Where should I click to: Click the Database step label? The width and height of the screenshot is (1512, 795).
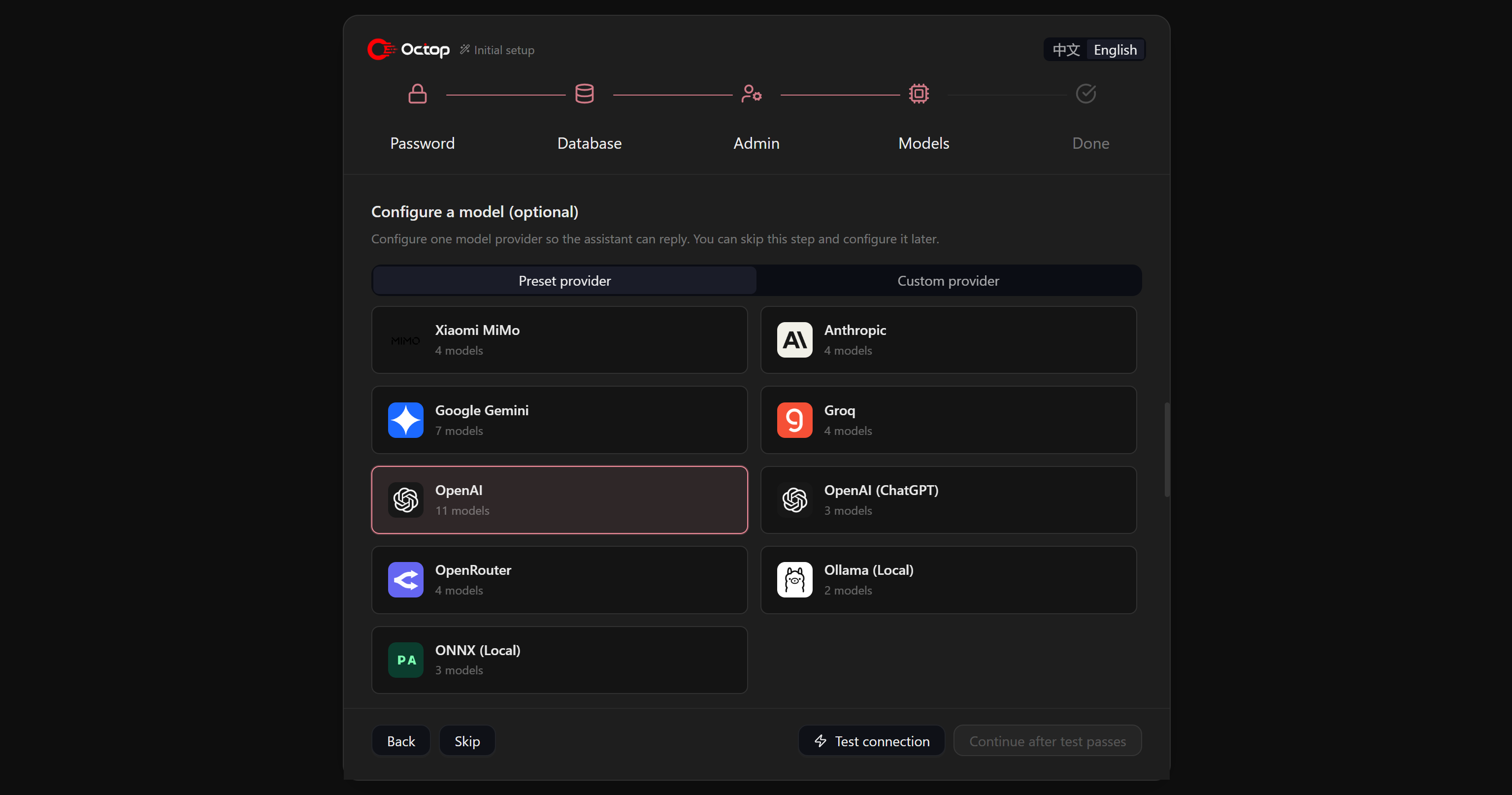click(590, 143)
